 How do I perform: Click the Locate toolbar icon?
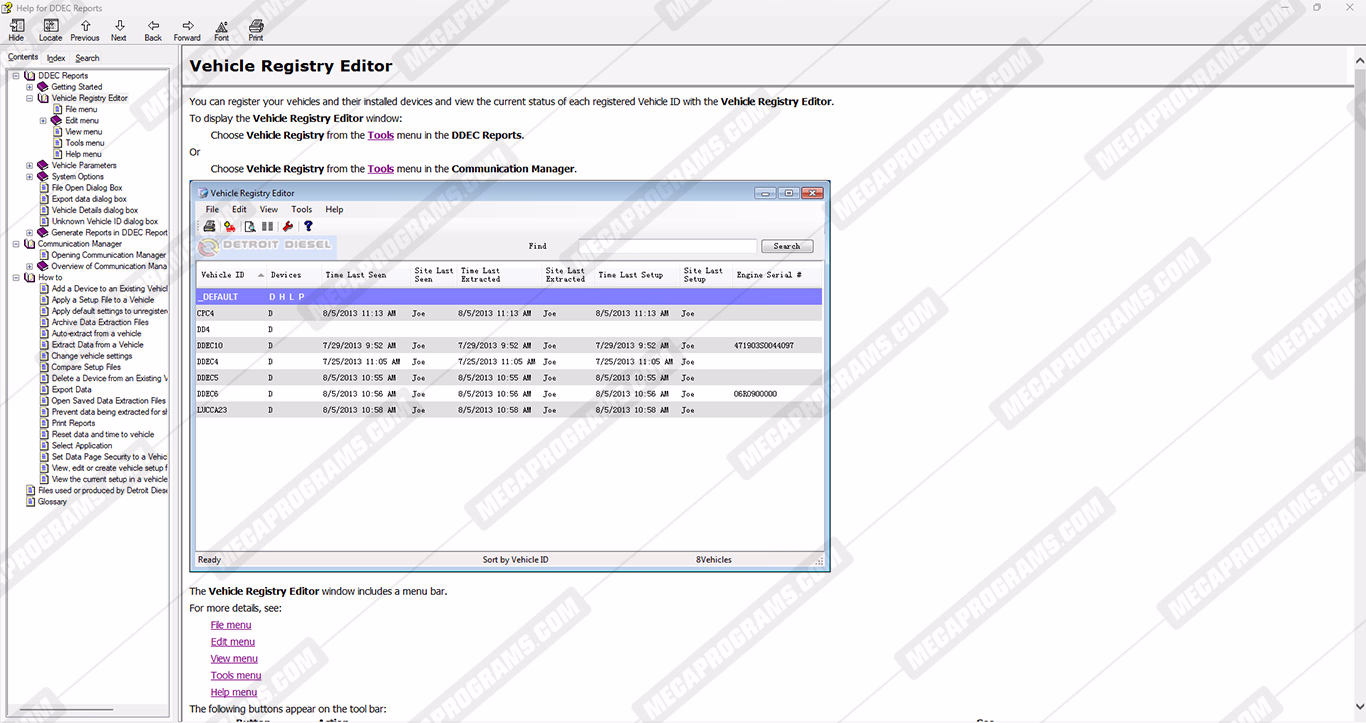tap(50, 29)
